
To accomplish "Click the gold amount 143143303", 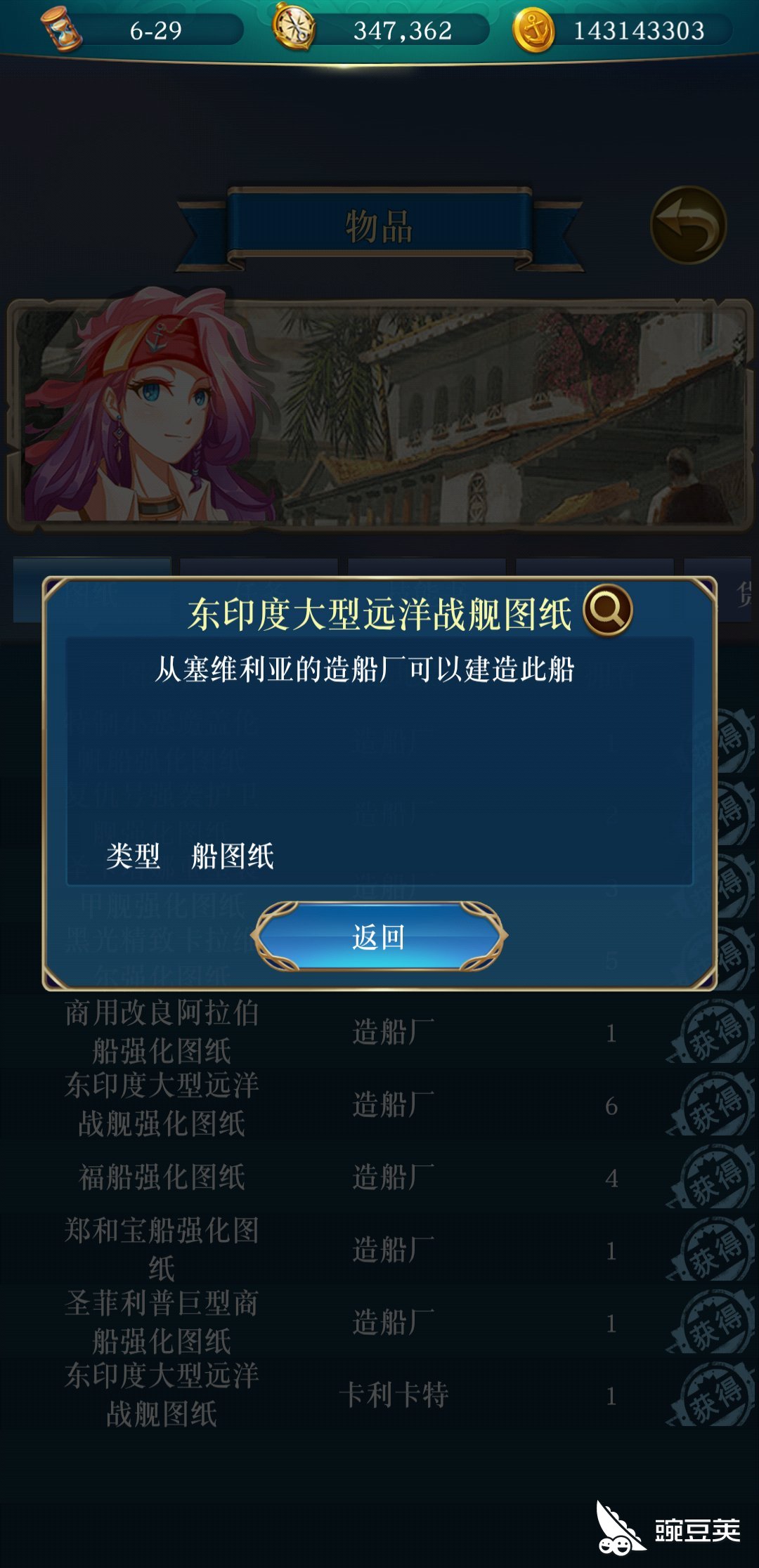I will pos(639,31).
